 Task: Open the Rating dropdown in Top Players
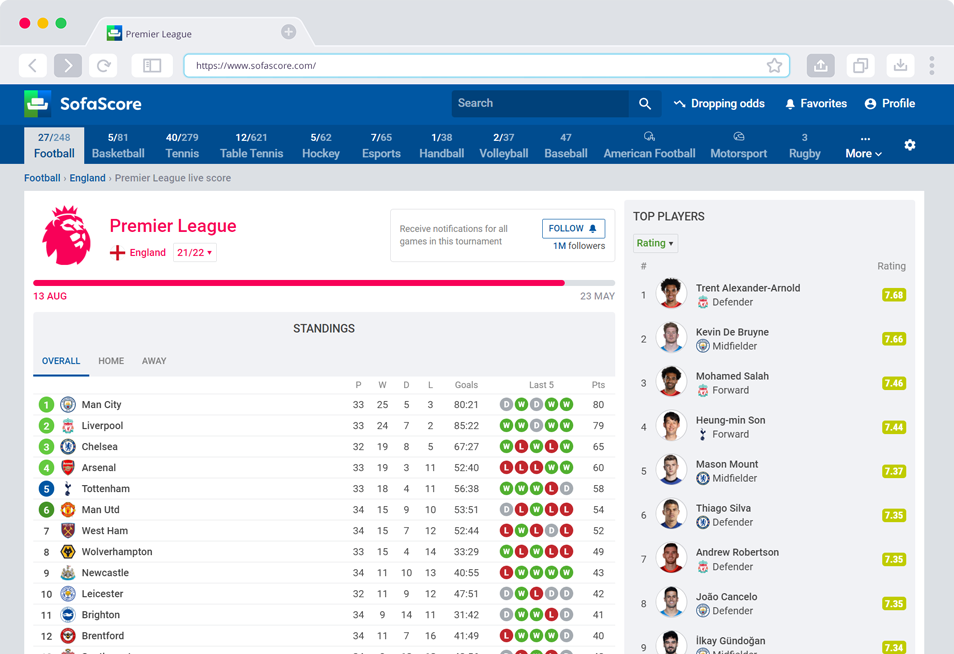[654, 243]
